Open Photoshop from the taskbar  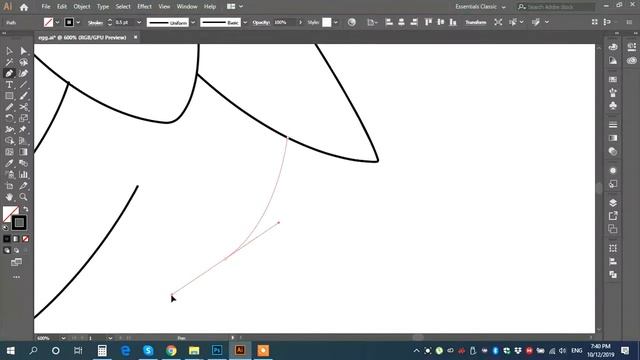[217, 350]
